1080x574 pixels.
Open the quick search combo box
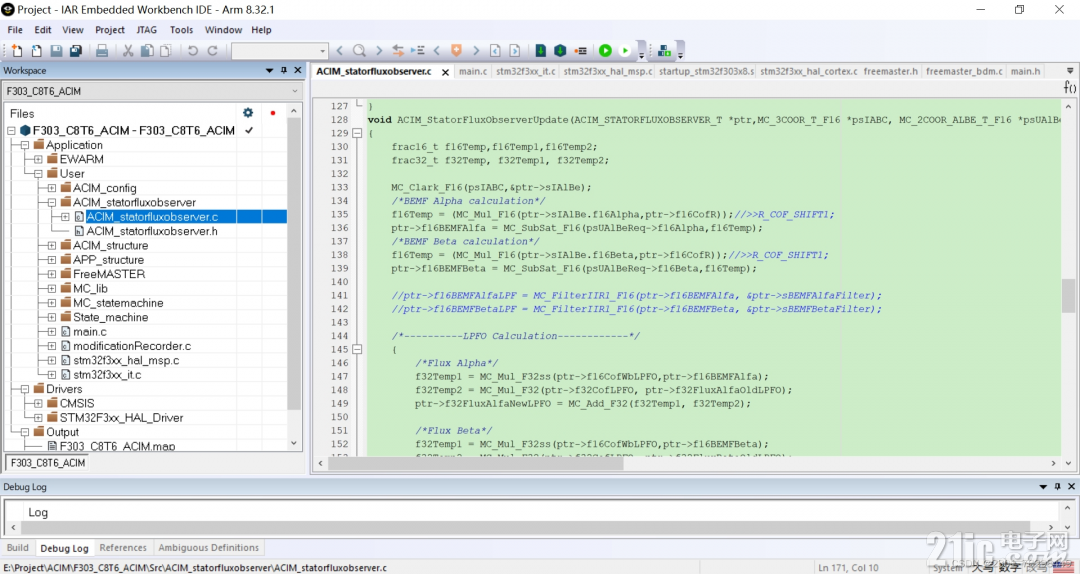pos(280,50)
